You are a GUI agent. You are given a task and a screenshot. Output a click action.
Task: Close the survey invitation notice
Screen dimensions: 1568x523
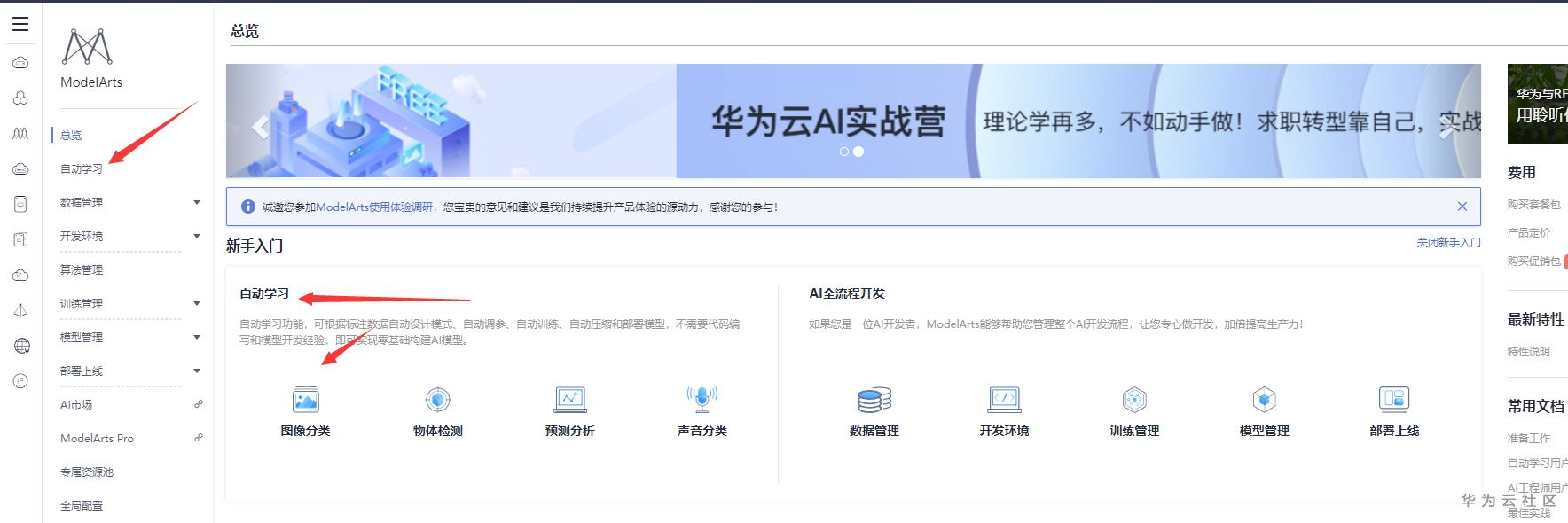(1462, 207)
